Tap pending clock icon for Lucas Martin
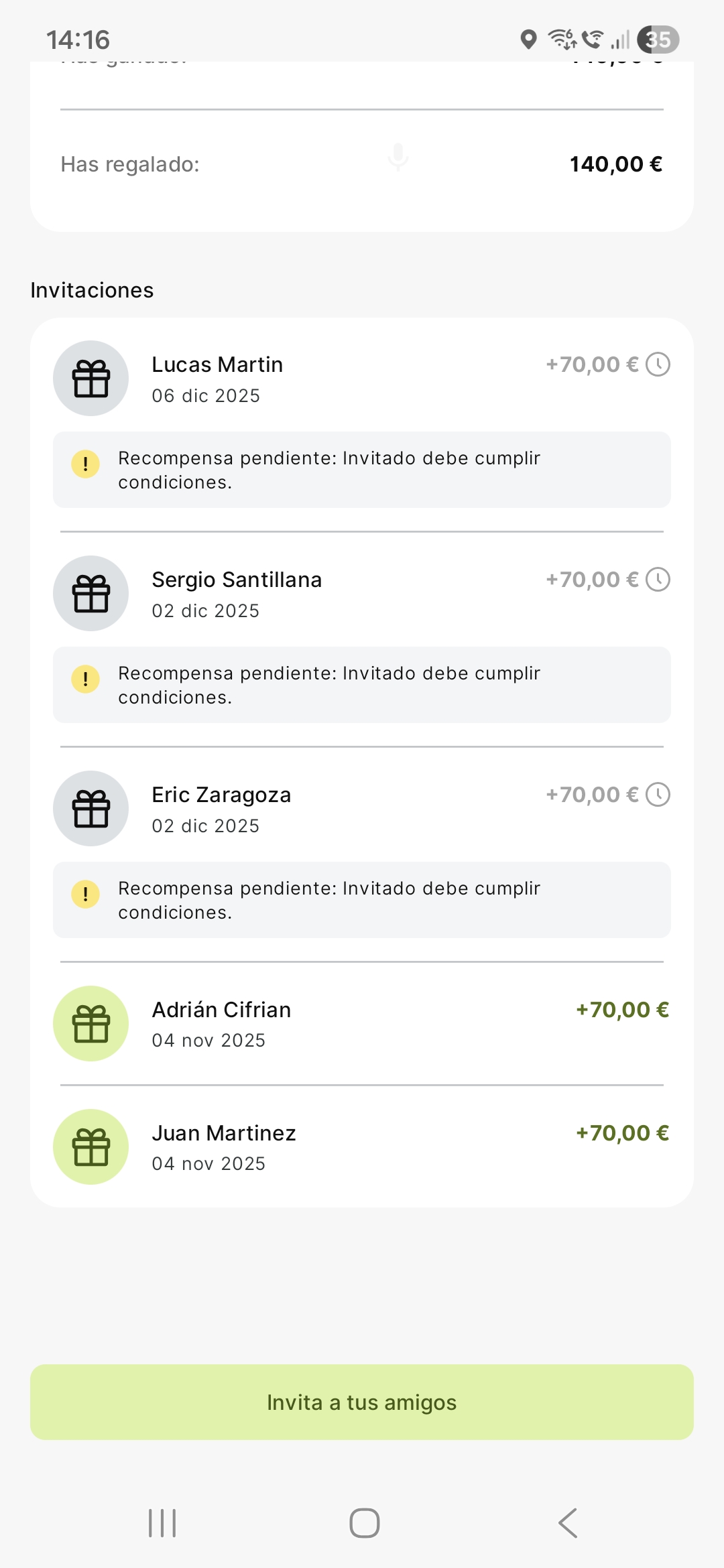This screenshot has width=724, height=1568. click(x=658, y=365)
